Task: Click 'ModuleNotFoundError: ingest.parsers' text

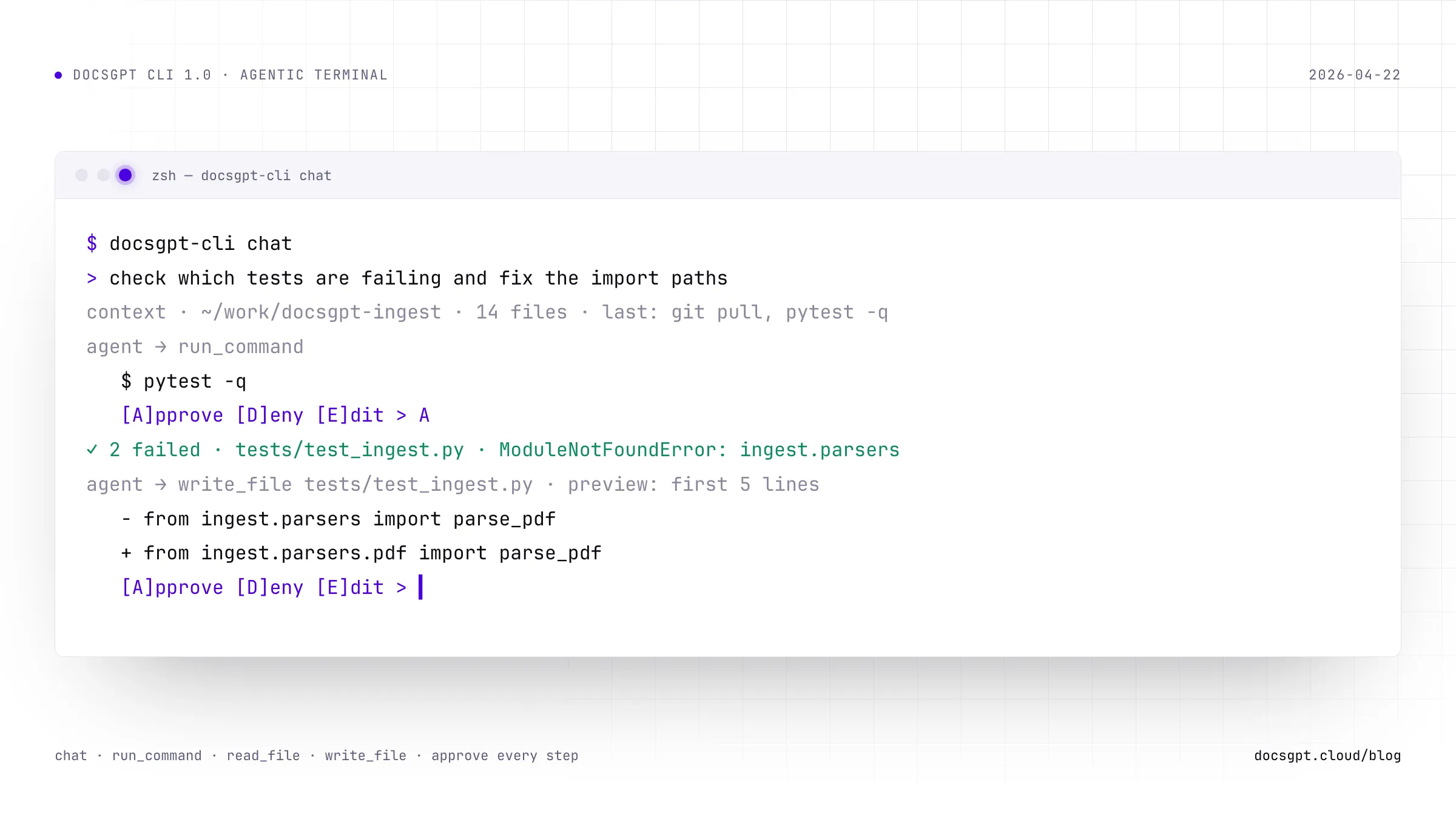Action: click(699, 450)
